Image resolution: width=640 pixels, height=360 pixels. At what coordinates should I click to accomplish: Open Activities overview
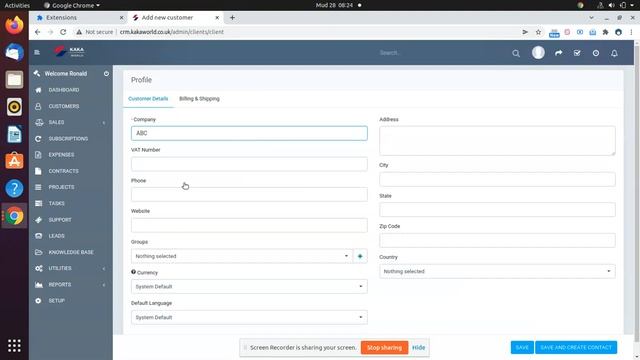[x=17, y=5]
